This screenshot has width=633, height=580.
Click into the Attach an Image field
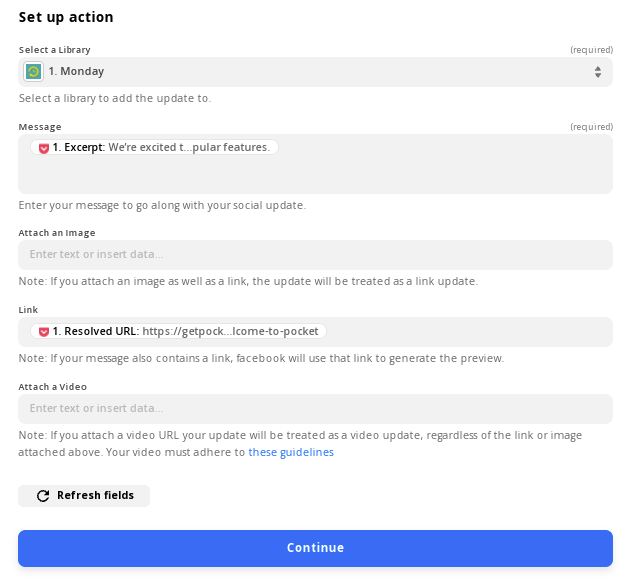tap(315, 255)
